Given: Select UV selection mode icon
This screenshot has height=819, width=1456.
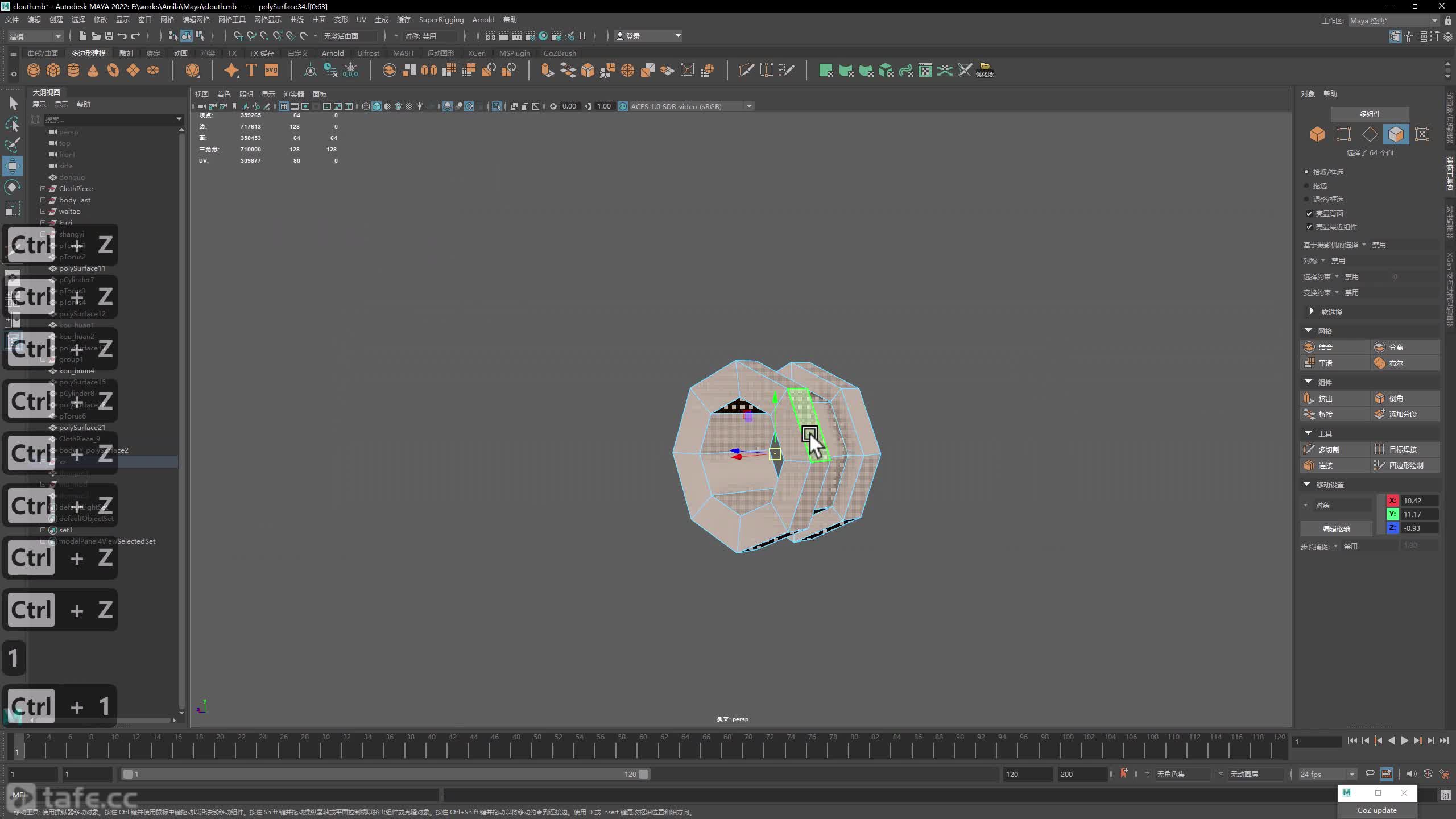Looking at the screenshot, I should click(1422, 134).
